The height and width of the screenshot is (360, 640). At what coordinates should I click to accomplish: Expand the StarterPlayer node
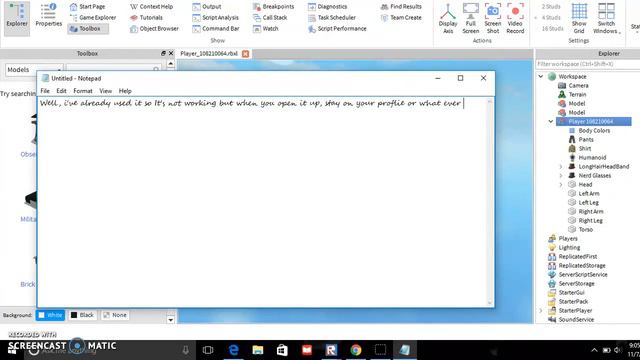541,311
